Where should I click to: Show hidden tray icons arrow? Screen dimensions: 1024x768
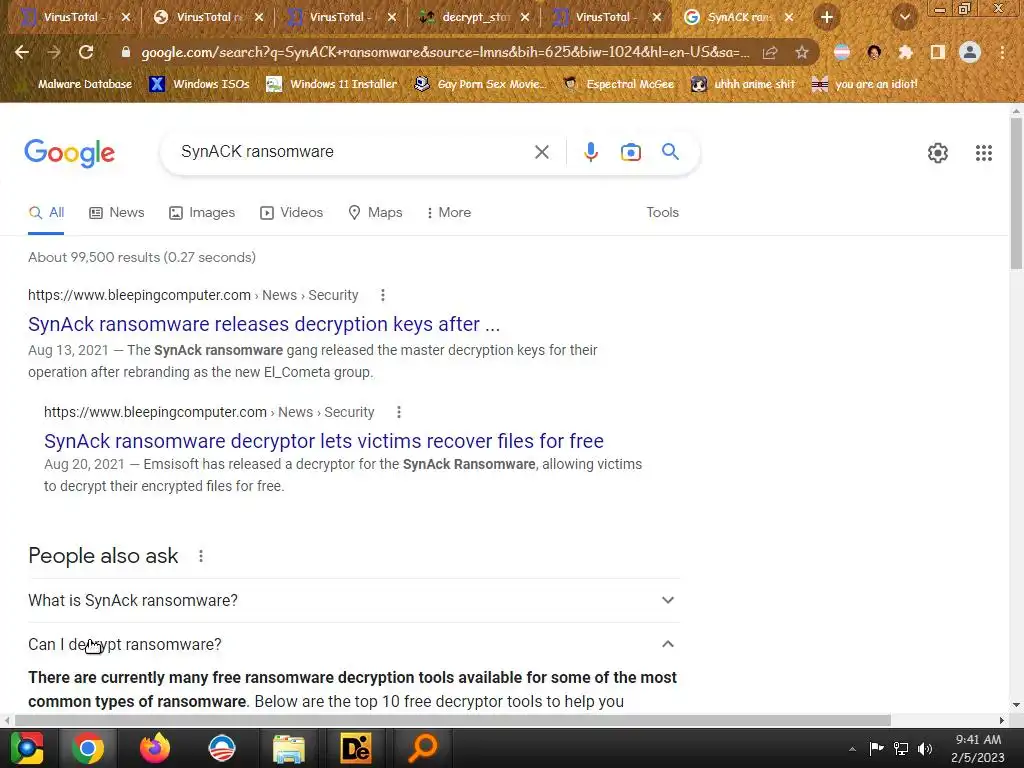(x=852, y=749)
